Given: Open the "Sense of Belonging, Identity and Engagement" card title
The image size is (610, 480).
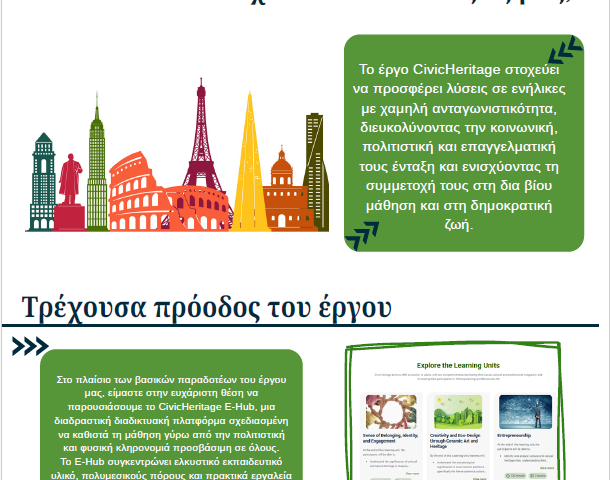Looking at the screenshot, I should pyautogui.click(x=390, y=438).
